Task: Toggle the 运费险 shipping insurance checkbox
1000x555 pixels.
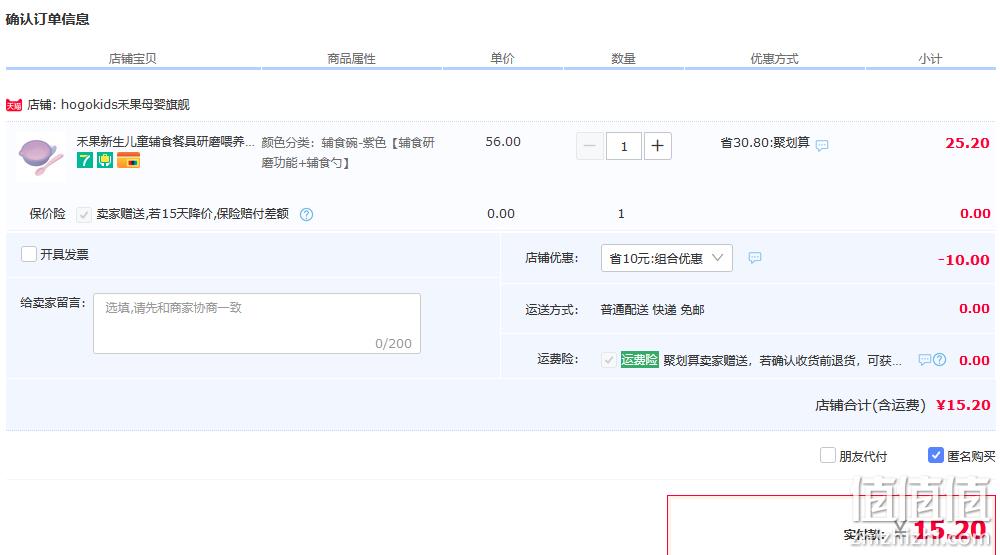Action: coord(608,360)
